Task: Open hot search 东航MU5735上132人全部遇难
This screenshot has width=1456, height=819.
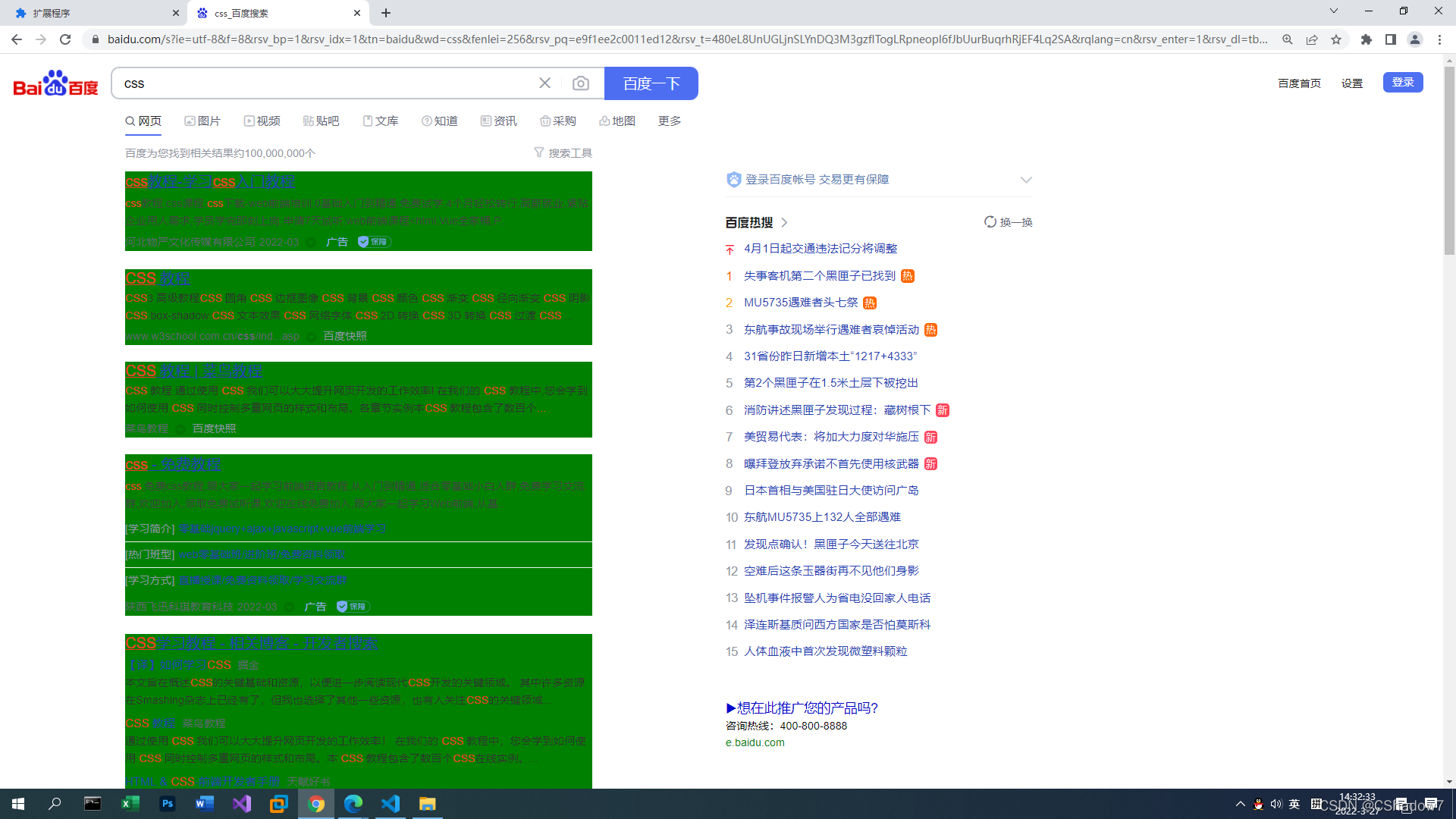Action: point(822,517)
